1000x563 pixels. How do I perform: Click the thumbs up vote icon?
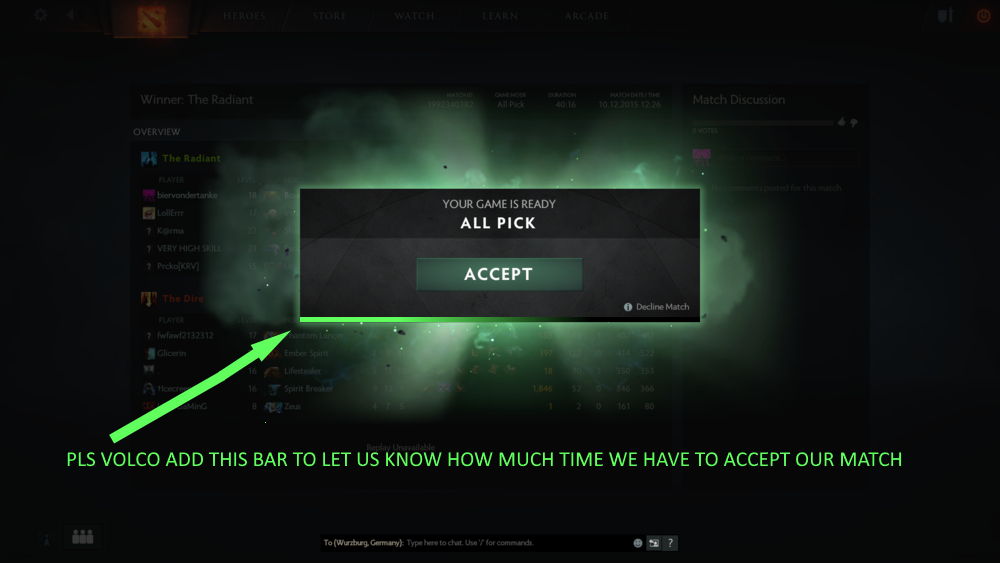coord(842,122)
